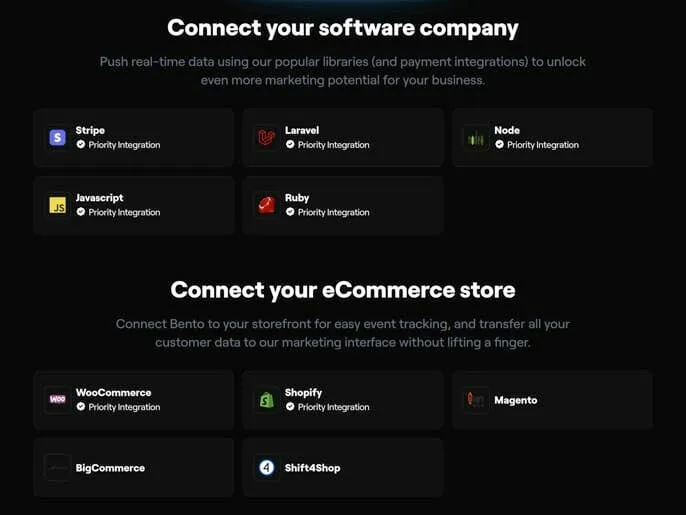Click the BigCommerce logo icon
Viewport: 686px width, 515px height.
(x=58, y=467)
